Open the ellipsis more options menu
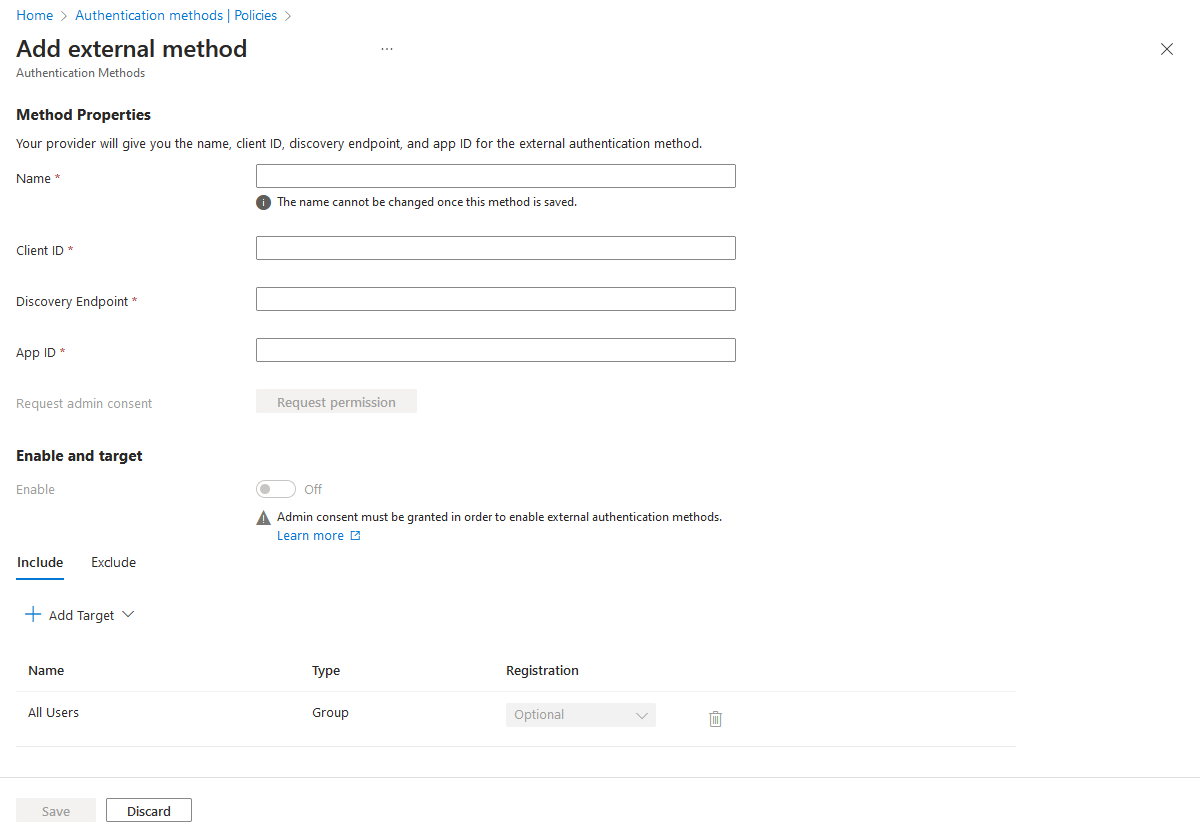 point(387,49)
